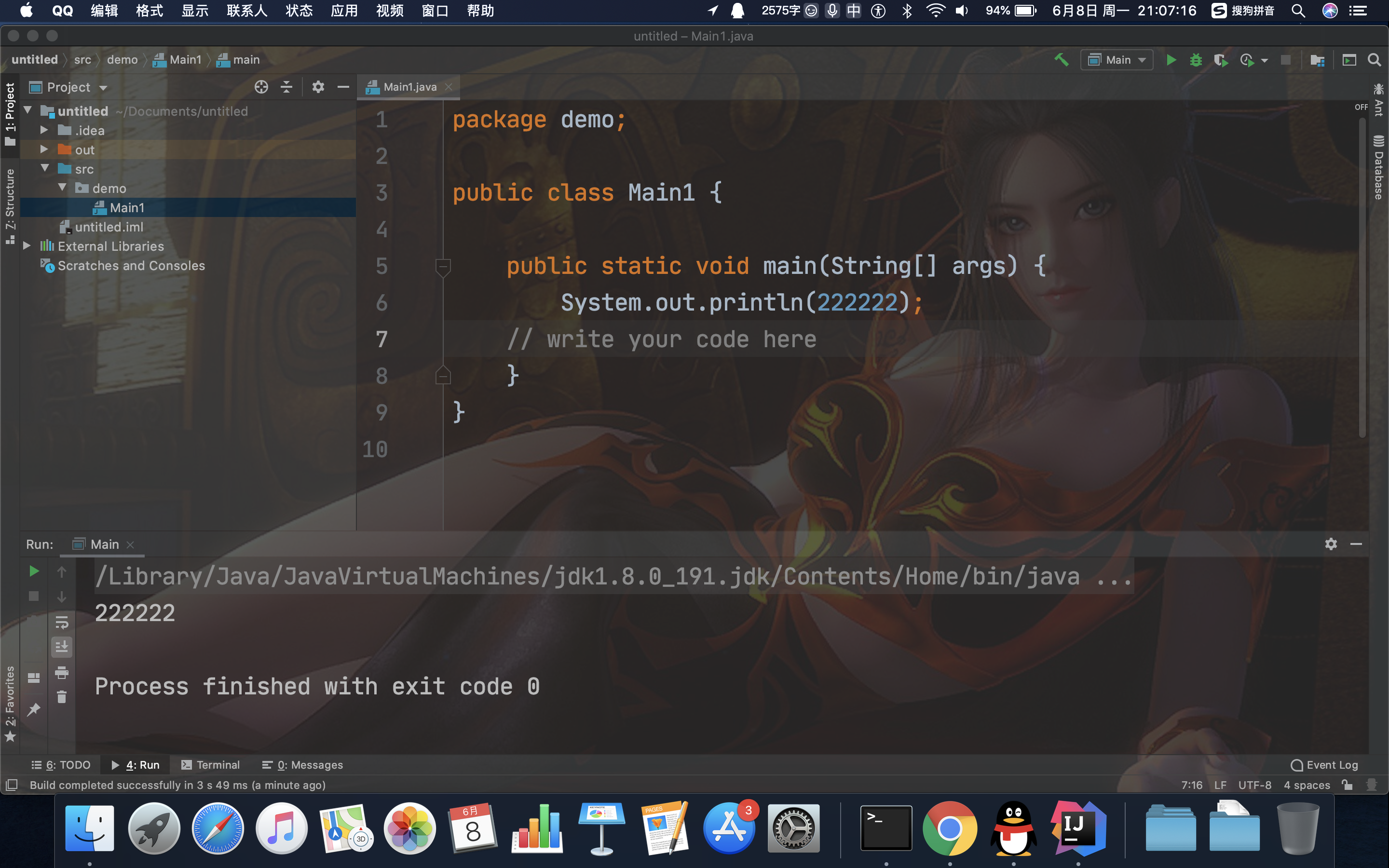1389x868 pixels.
Task: Expand the out folder
Action: (44, 149)
